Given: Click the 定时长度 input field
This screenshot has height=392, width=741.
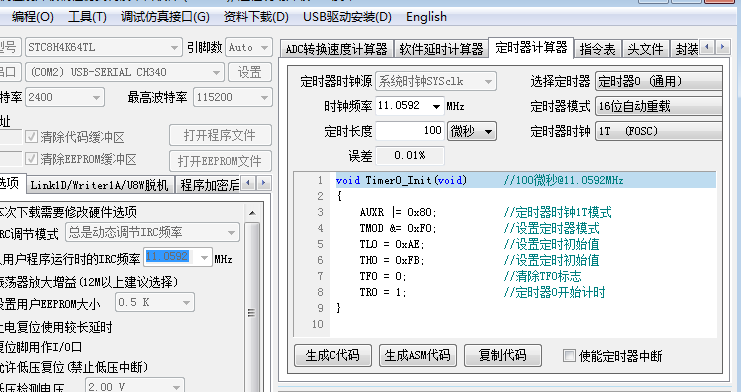Looking at the screenshot, I should click(410, 131).
